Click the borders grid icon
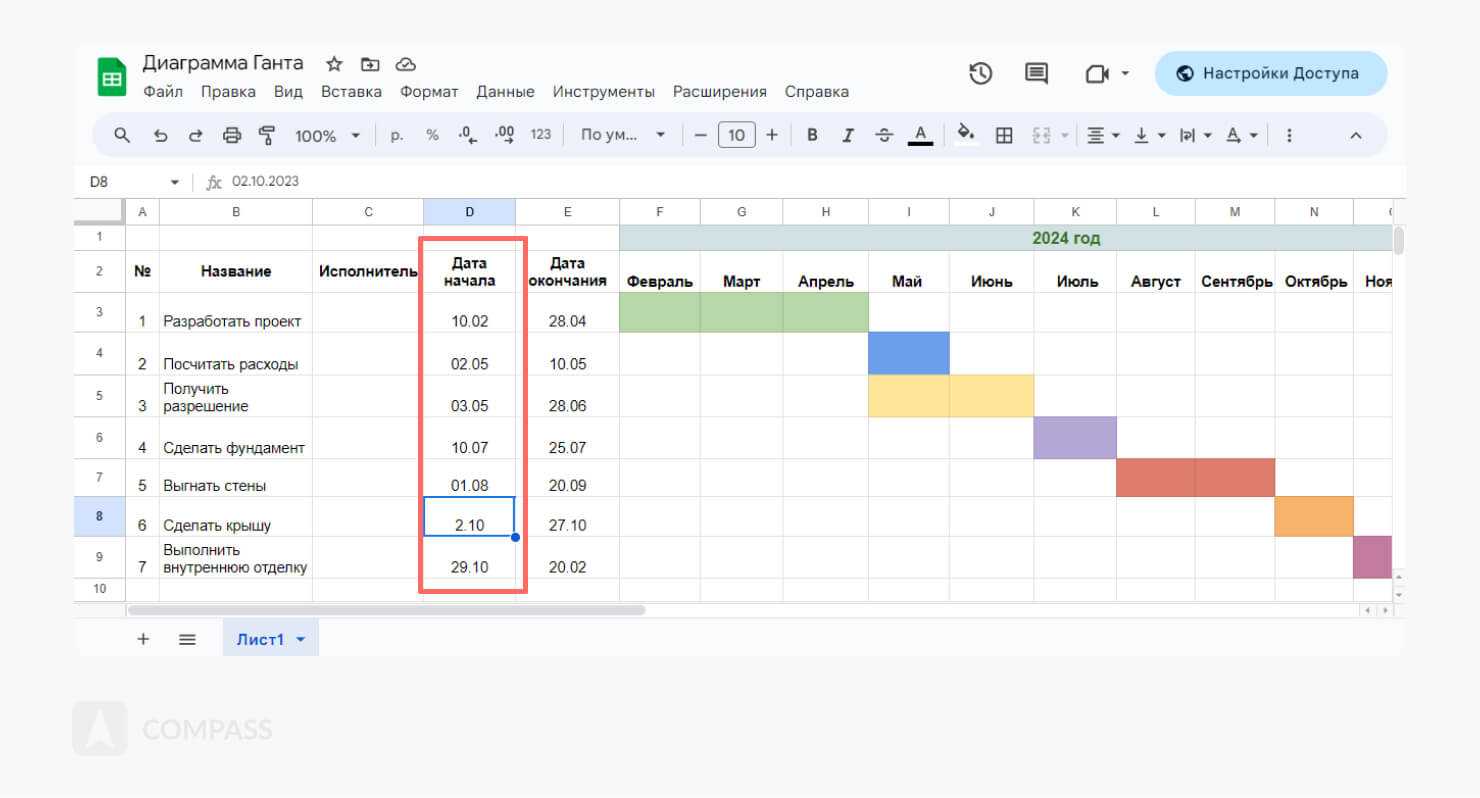This screenshot has width=1480, height=798. [x=1004, y=135]
